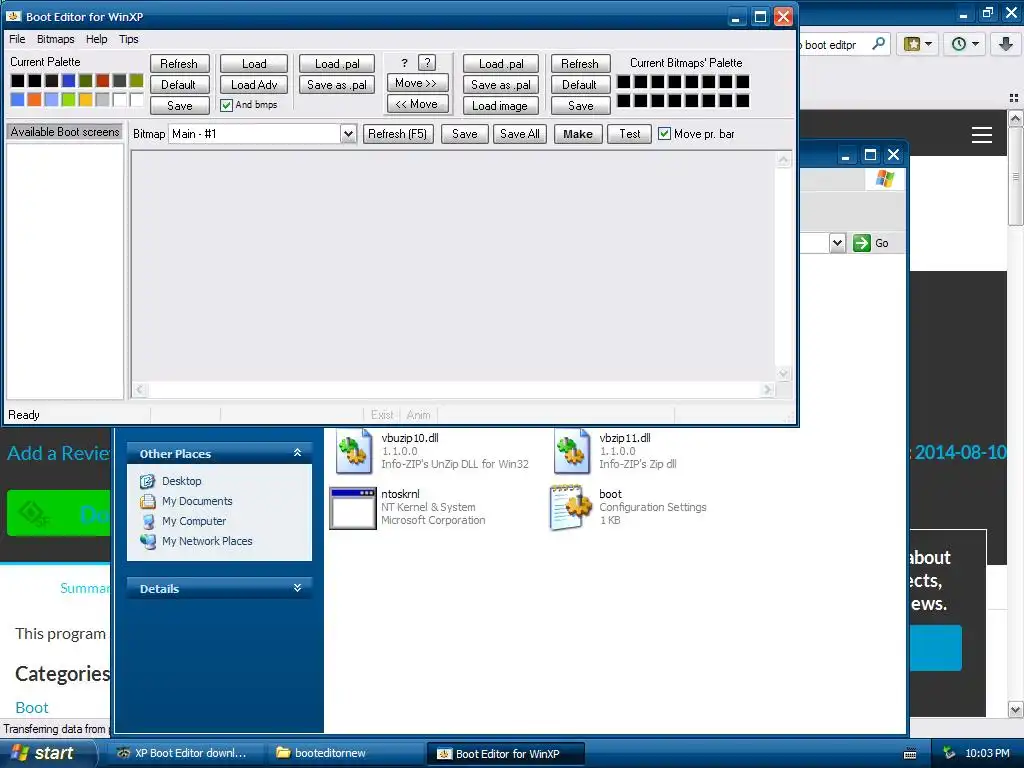The image size is (1024, 768).
Task: Select the vbuzip10.dll file icon
Action: 353,451
